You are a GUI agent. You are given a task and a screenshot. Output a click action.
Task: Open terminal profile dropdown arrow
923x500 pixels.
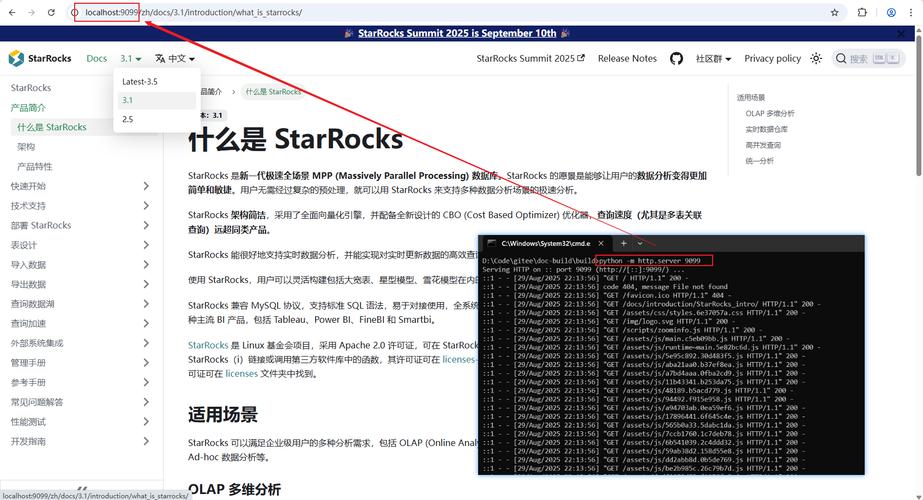pyautogui.click(x=640, y=243)
